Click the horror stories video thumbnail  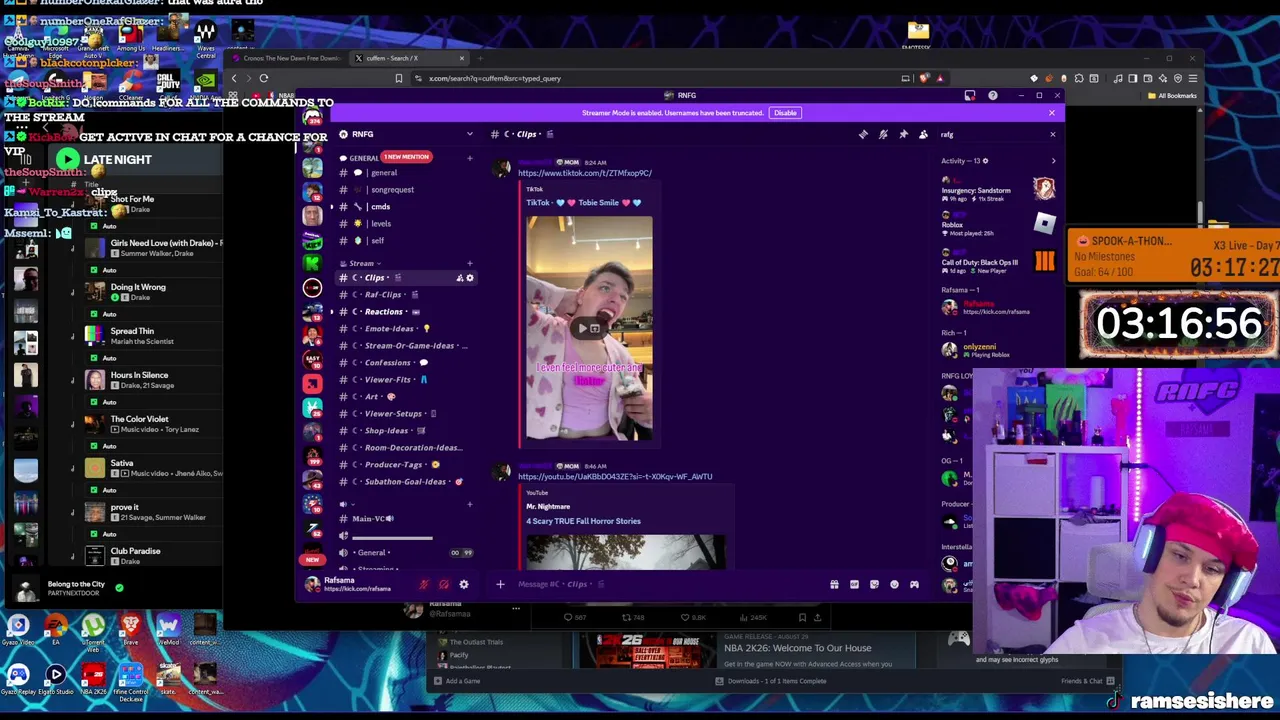point(625,552)
